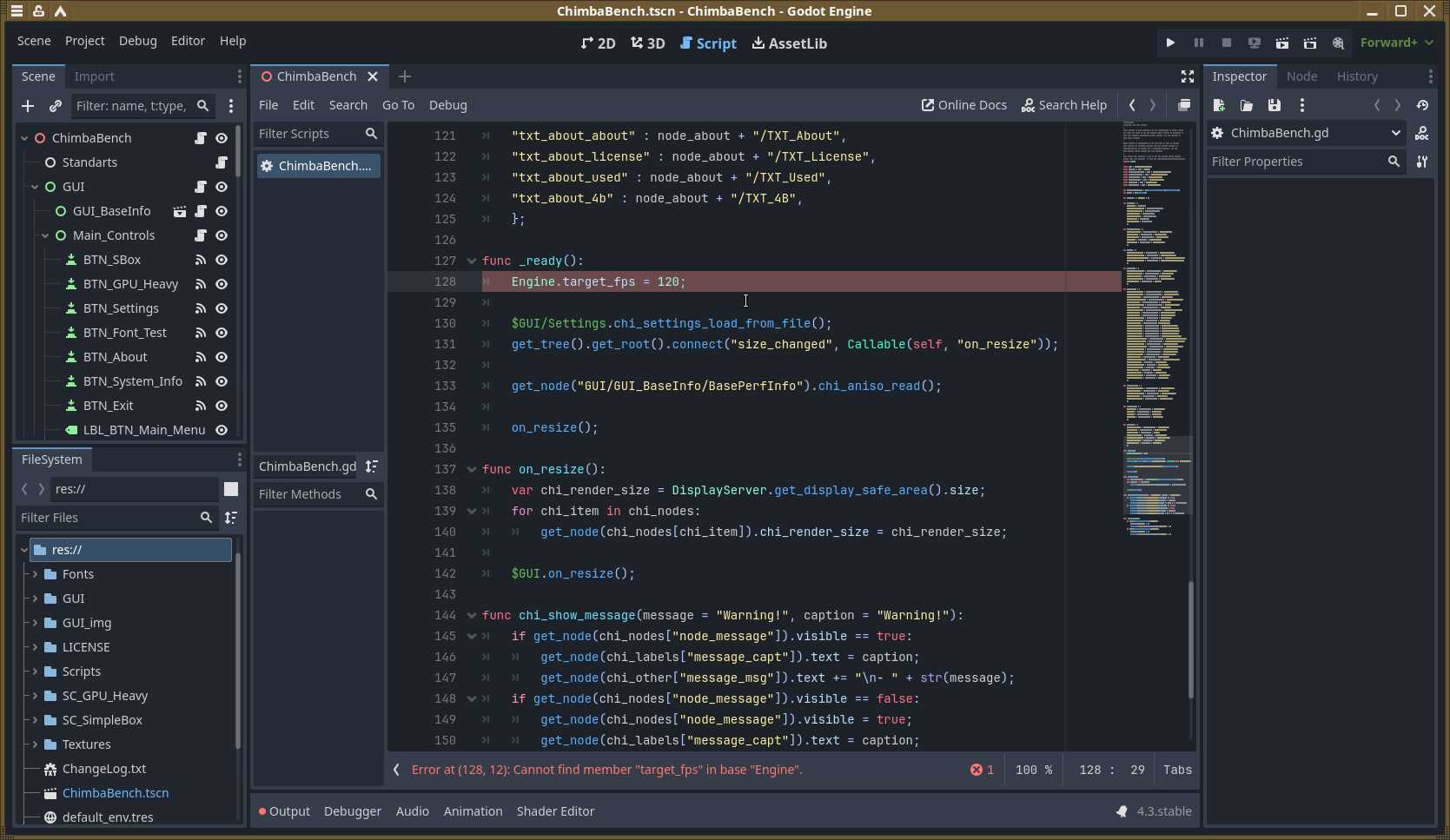Screen dimensions: 1450x840
Task: Open the Forward+ renderer dropdown
Action: click(1396, 43)
